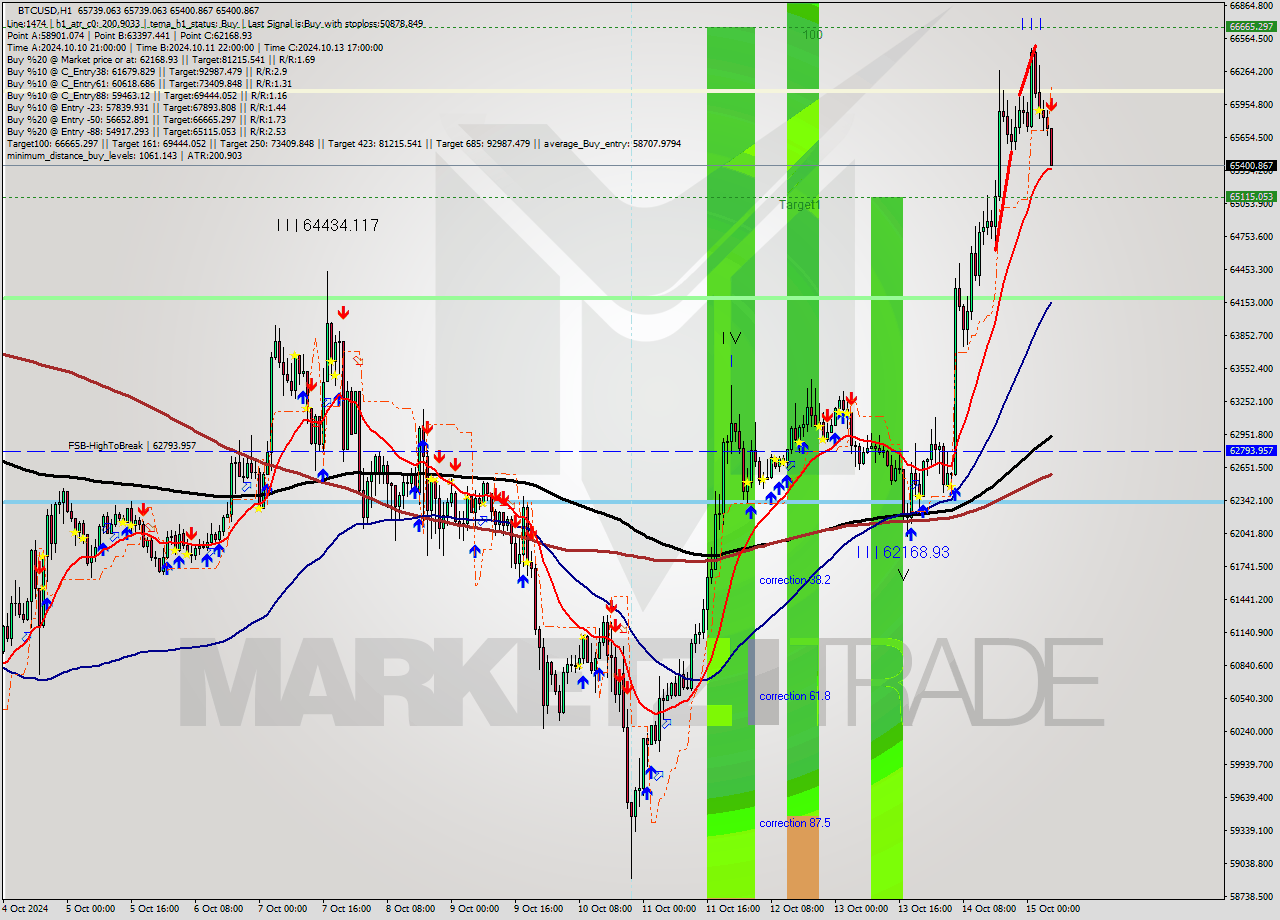This screenshot has height=920, width=1280.
Task: Click the 61140.900 price axis tick
Action: click(1251, 632)
